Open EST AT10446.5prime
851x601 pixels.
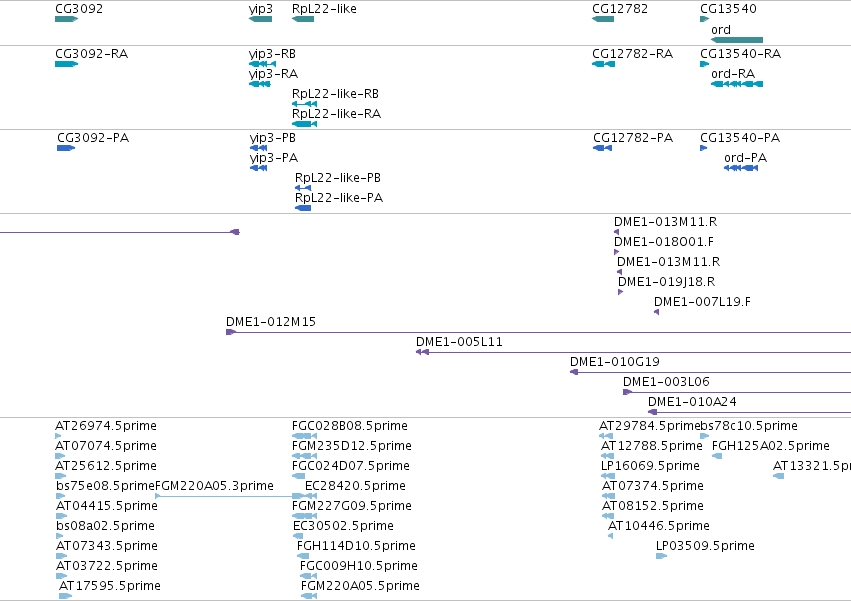(x=611, y=536)
